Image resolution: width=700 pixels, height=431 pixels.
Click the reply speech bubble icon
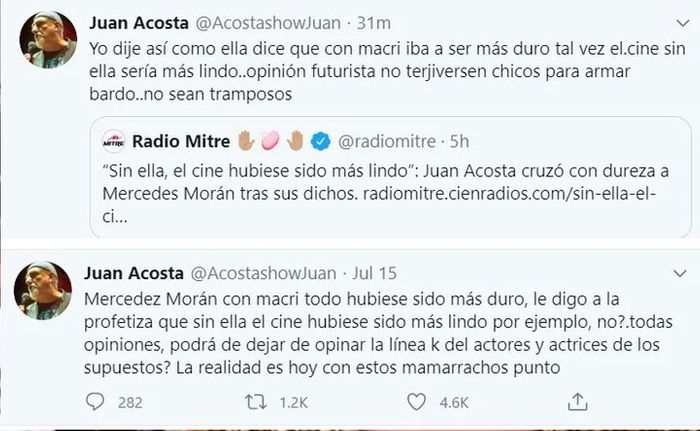click(x=95, y=401)
